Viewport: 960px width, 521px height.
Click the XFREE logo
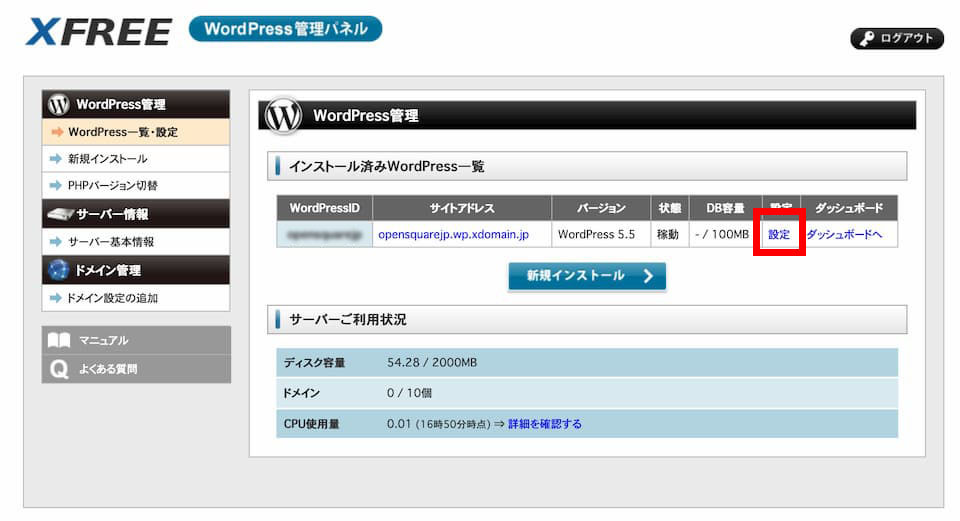pyautogui.click(x=98, y=32)
